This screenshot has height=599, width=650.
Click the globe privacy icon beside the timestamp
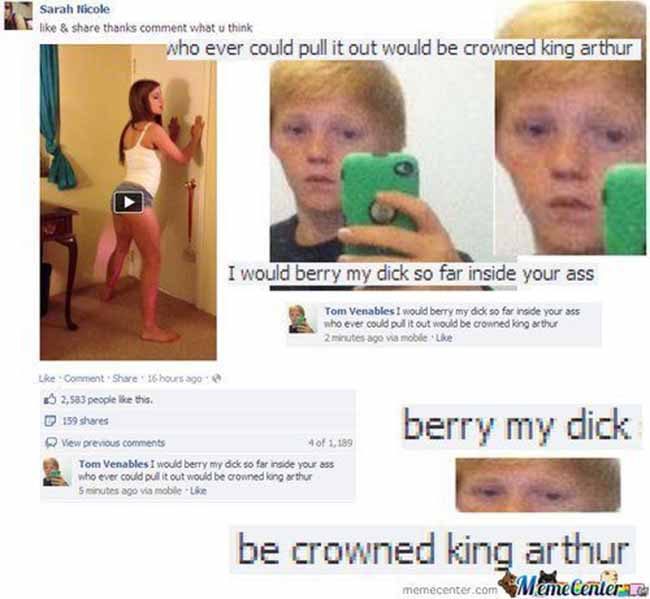coord(216,378)
